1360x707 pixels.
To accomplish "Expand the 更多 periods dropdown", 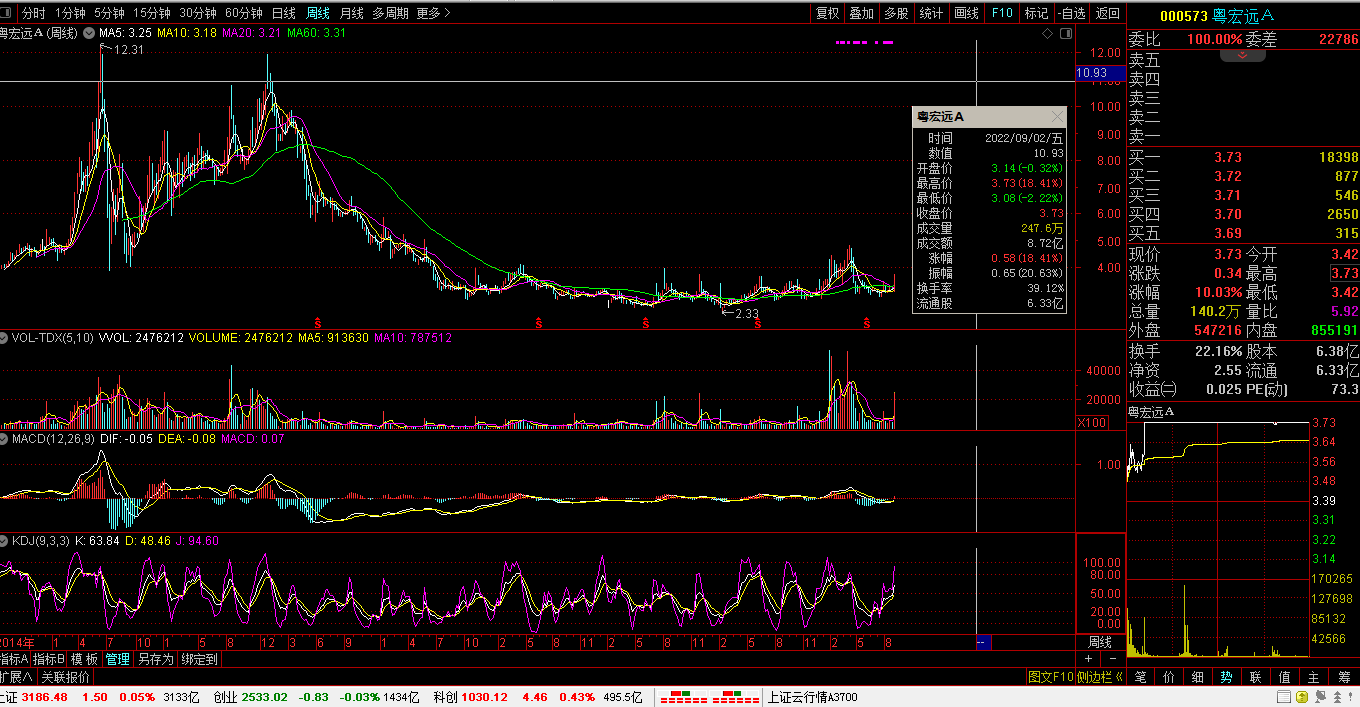I will pos(433,13).
